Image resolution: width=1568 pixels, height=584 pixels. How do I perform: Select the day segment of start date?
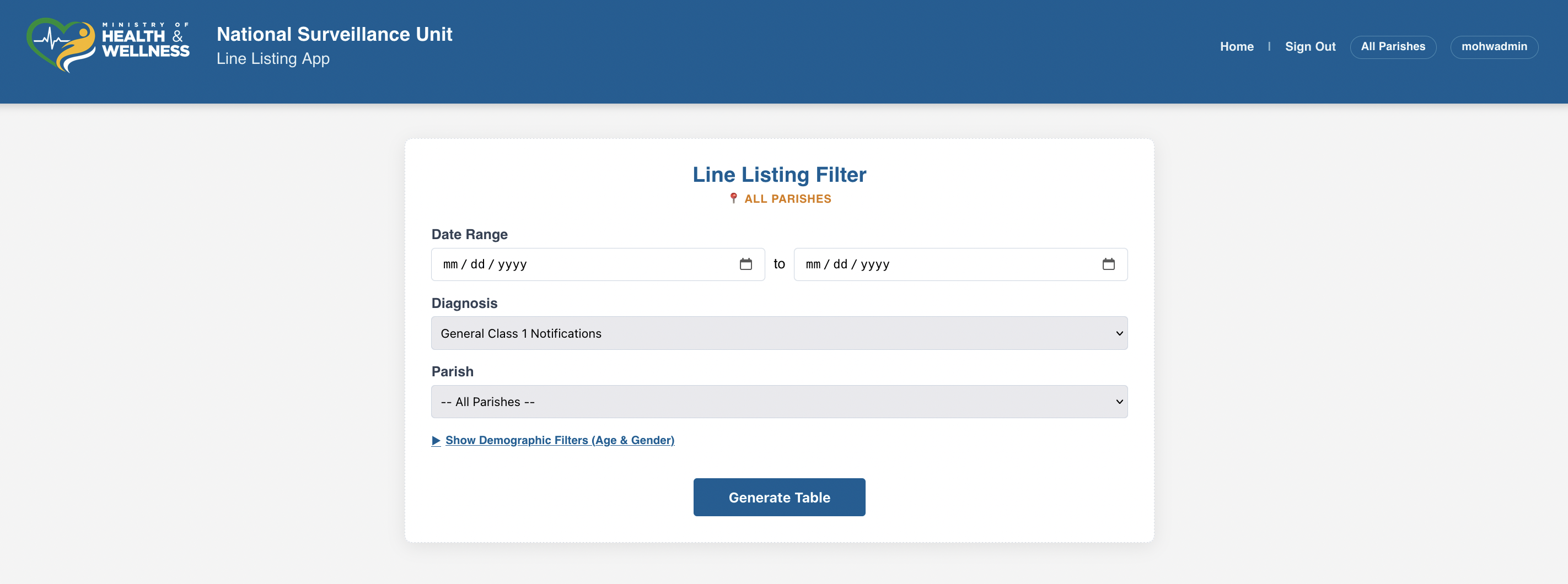click(477, 264)
